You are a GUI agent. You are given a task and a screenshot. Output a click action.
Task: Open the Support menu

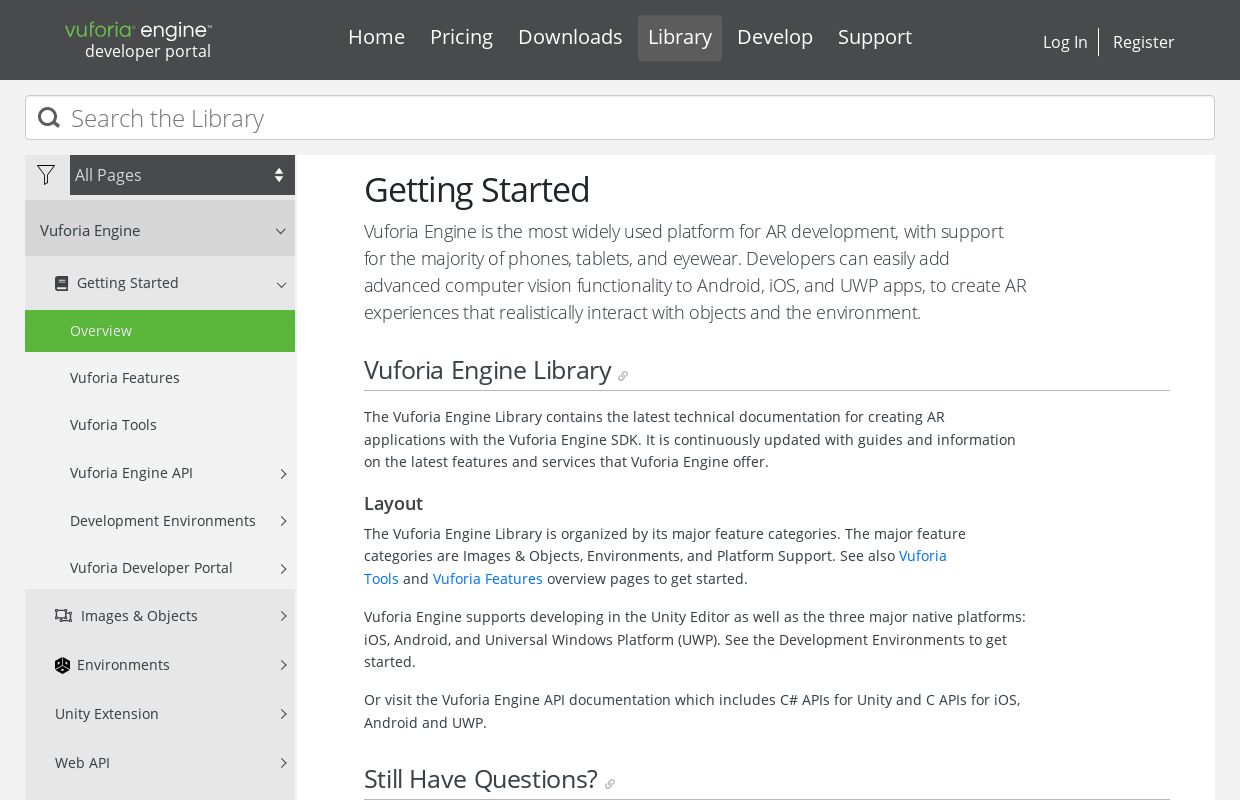[x=875, y=37]
